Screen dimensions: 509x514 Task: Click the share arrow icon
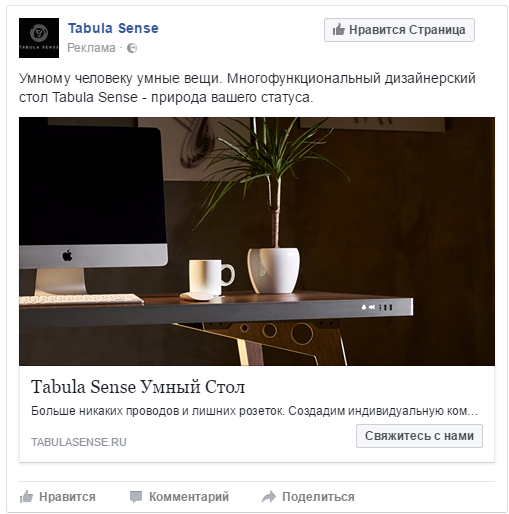point(269,497)
